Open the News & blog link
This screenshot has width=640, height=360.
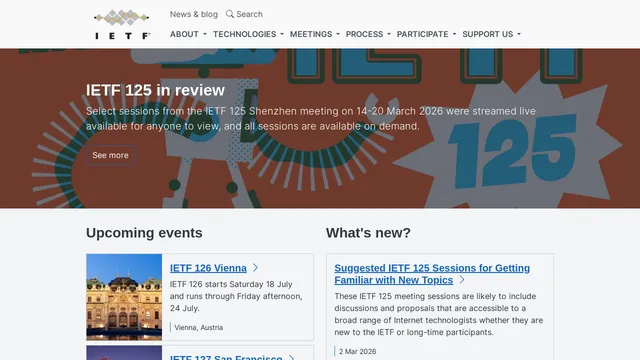(194, 14)
